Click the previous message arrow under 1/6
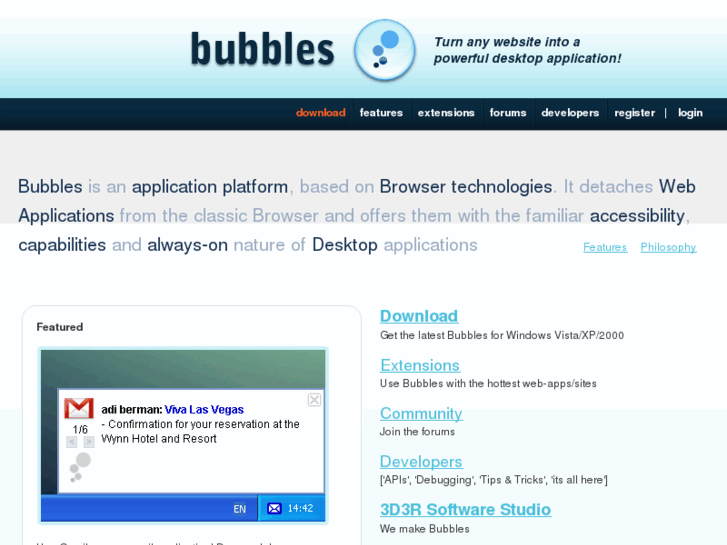The height and width of the screenshot is (545, 727). pos(71,442)
